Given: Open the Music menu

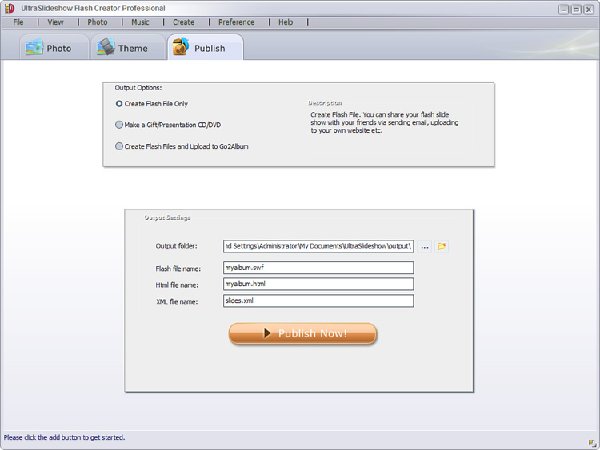Looking at the screenshot, I should pyautogui.click(x=140, y=23).
